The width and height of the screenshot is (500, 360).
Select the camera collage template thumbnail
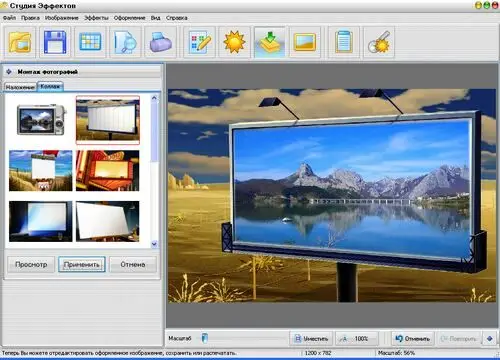tap(41, 120)
